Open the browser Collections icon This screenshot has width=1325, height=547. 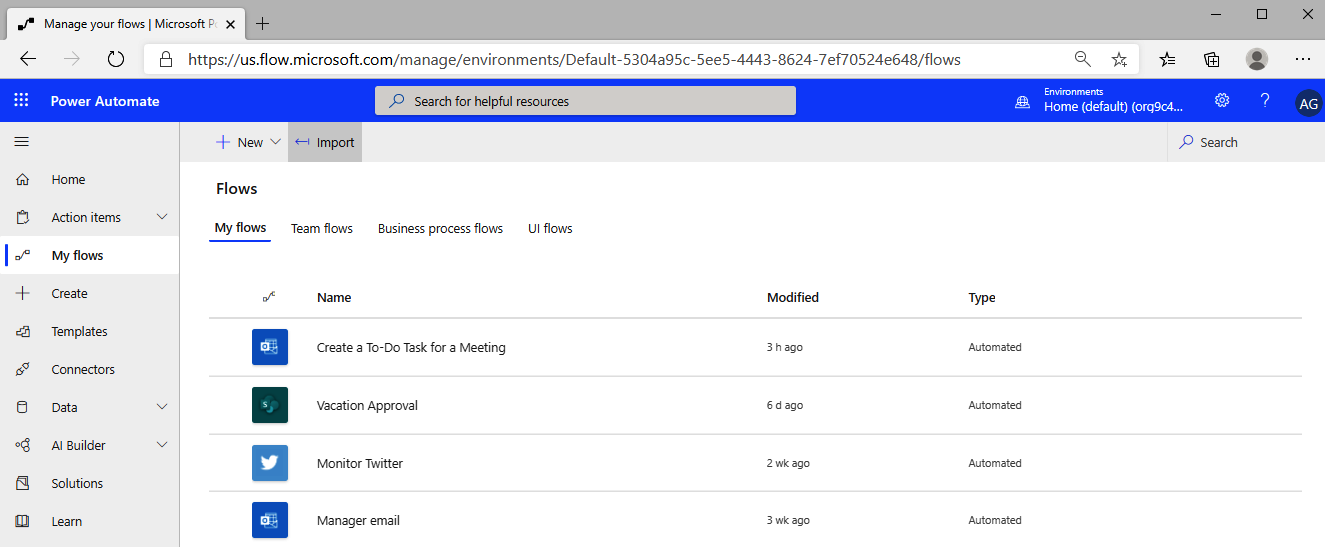coord(1212,59)
